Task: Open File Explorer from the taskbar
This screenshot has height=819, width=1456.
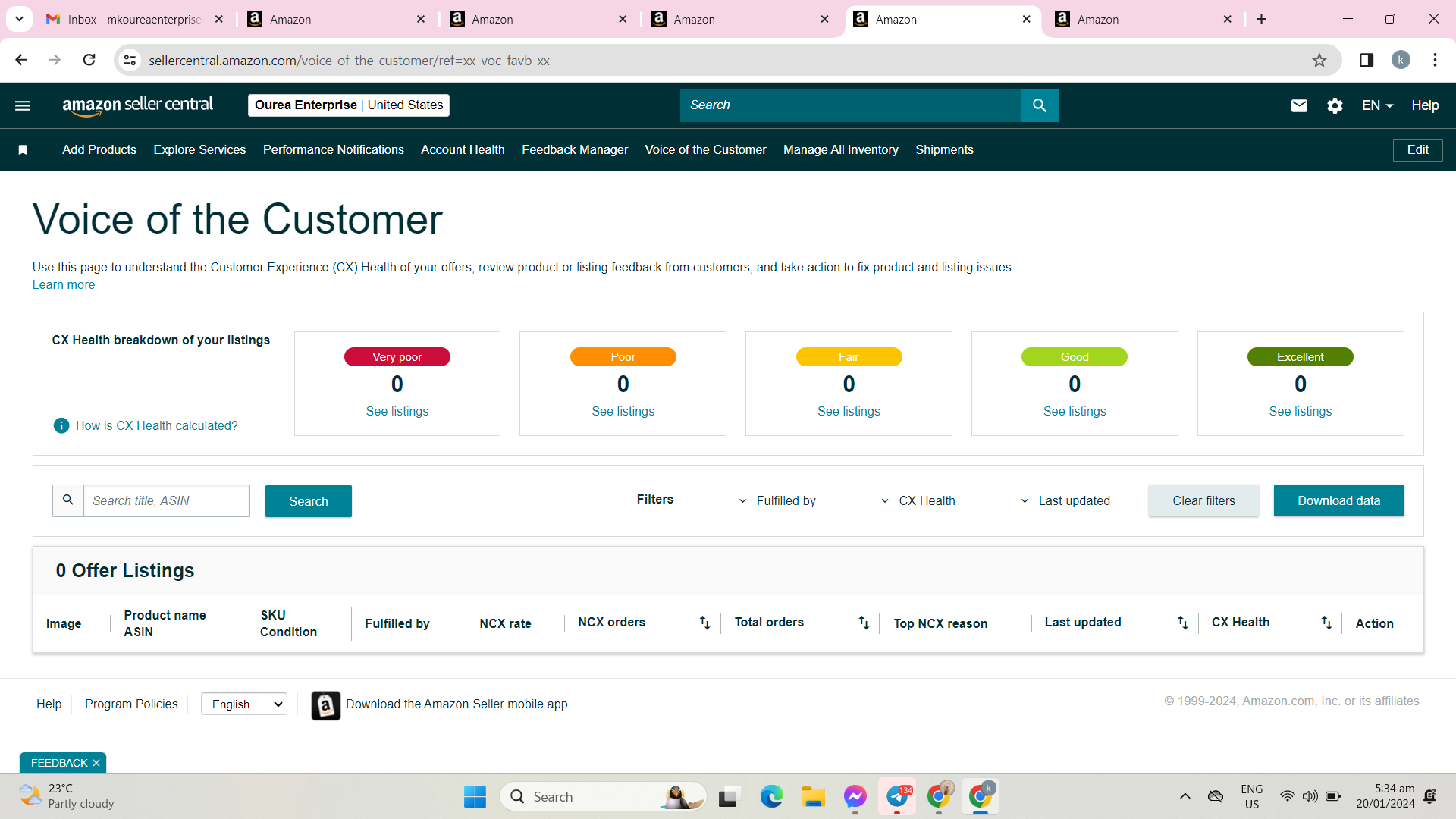Action: coord(813,797)
